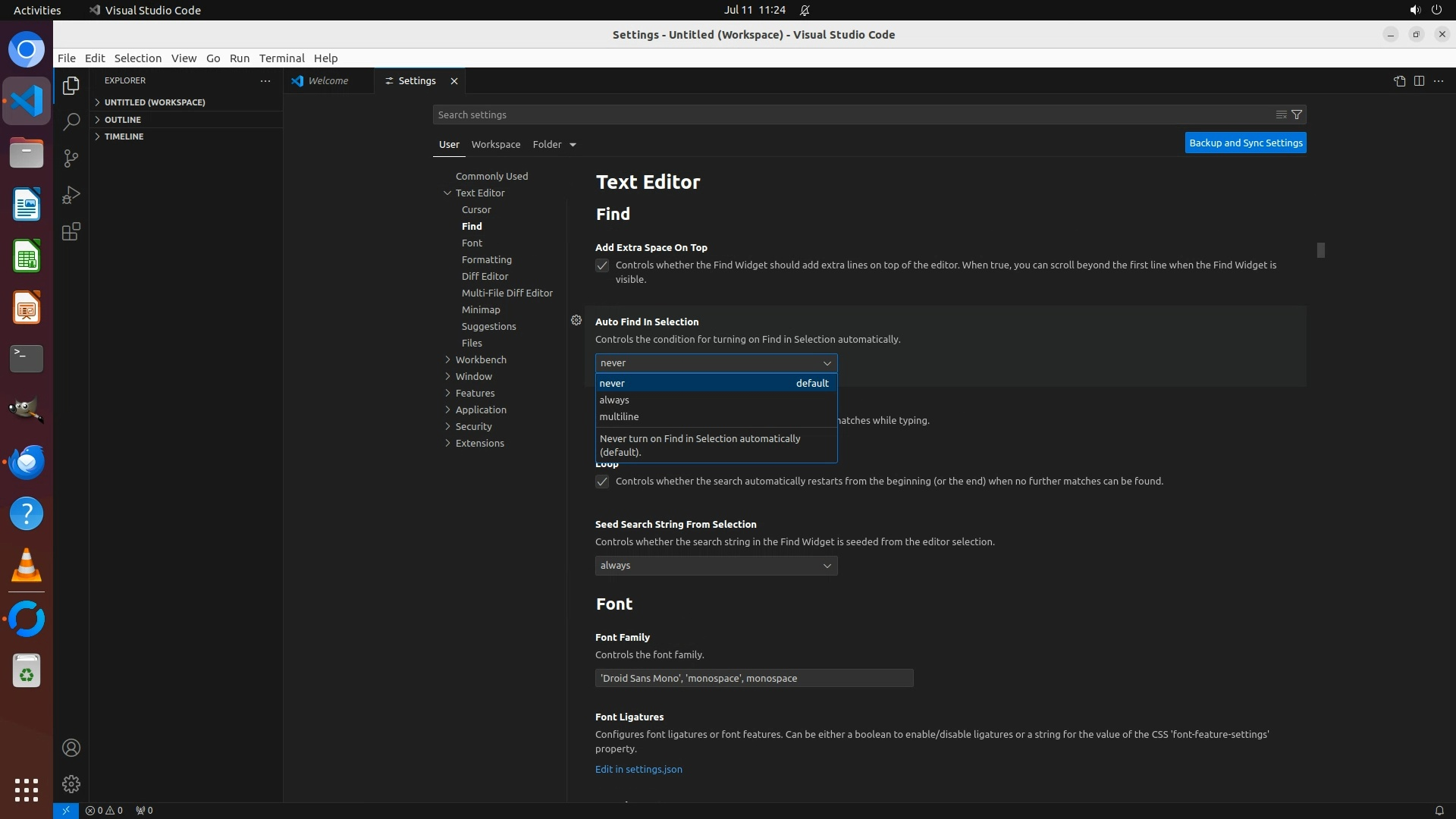The image size is (1456, 819).
Task: Switch to the Workspace settings tab
Action: click(x=495, y=144)
